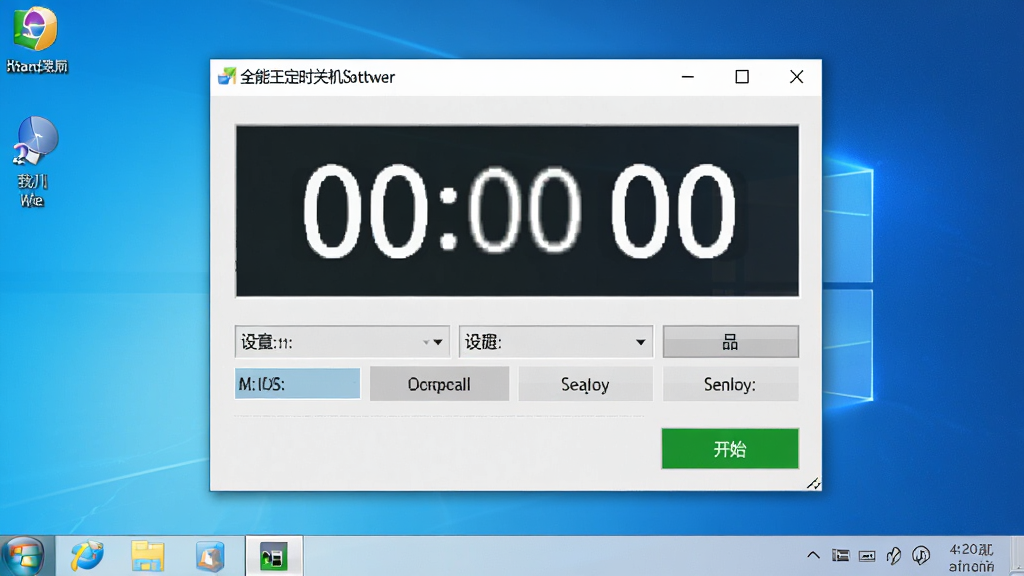The image size is (1024, 576).
Task: Click the tray icon left of the volume icon
Action: [894, 555]
